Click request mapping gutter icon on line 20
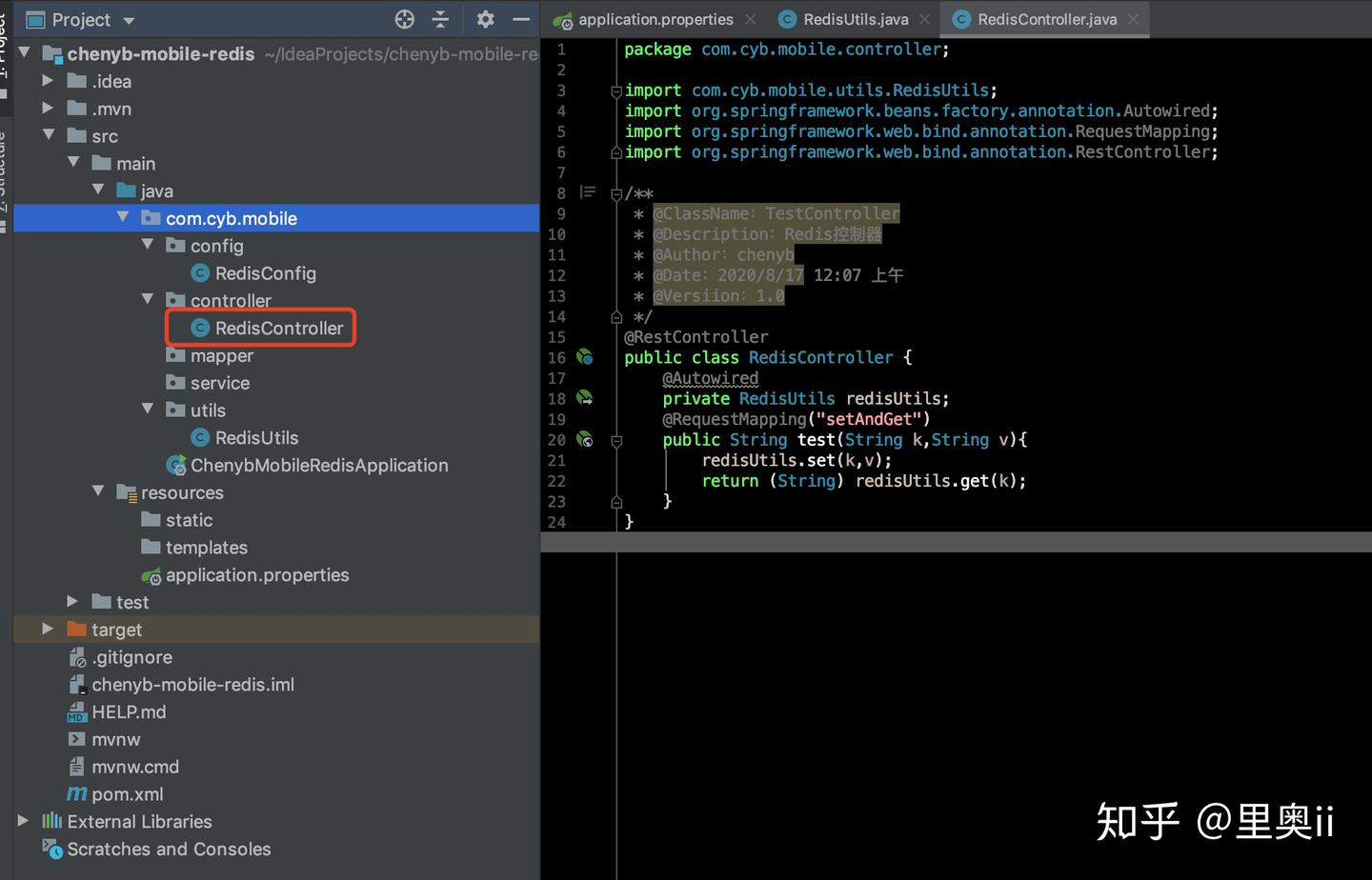This screenshot has height=880, width=1372. 585,440
